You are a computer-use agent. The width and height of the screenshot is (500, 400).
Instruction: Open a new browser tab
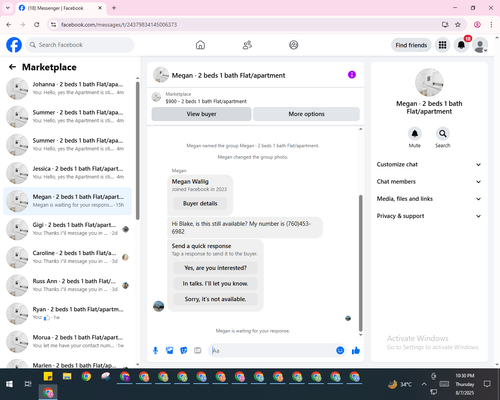pyautogui.click(x=114, y=8)
